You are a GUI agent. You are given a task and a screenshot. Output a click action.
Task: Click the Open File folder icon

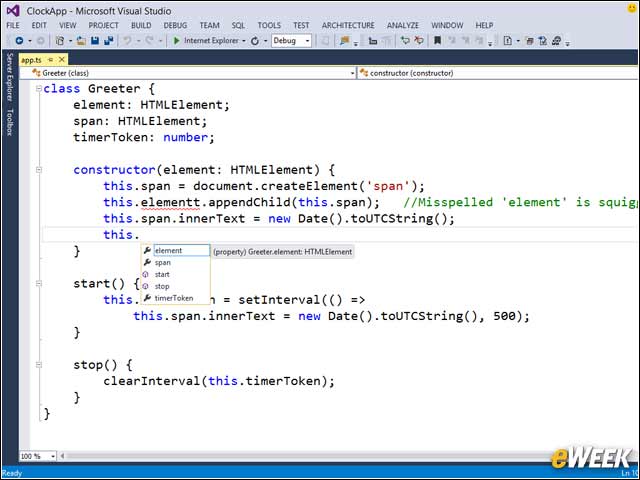pyautogui.click(x=81, y=41)
